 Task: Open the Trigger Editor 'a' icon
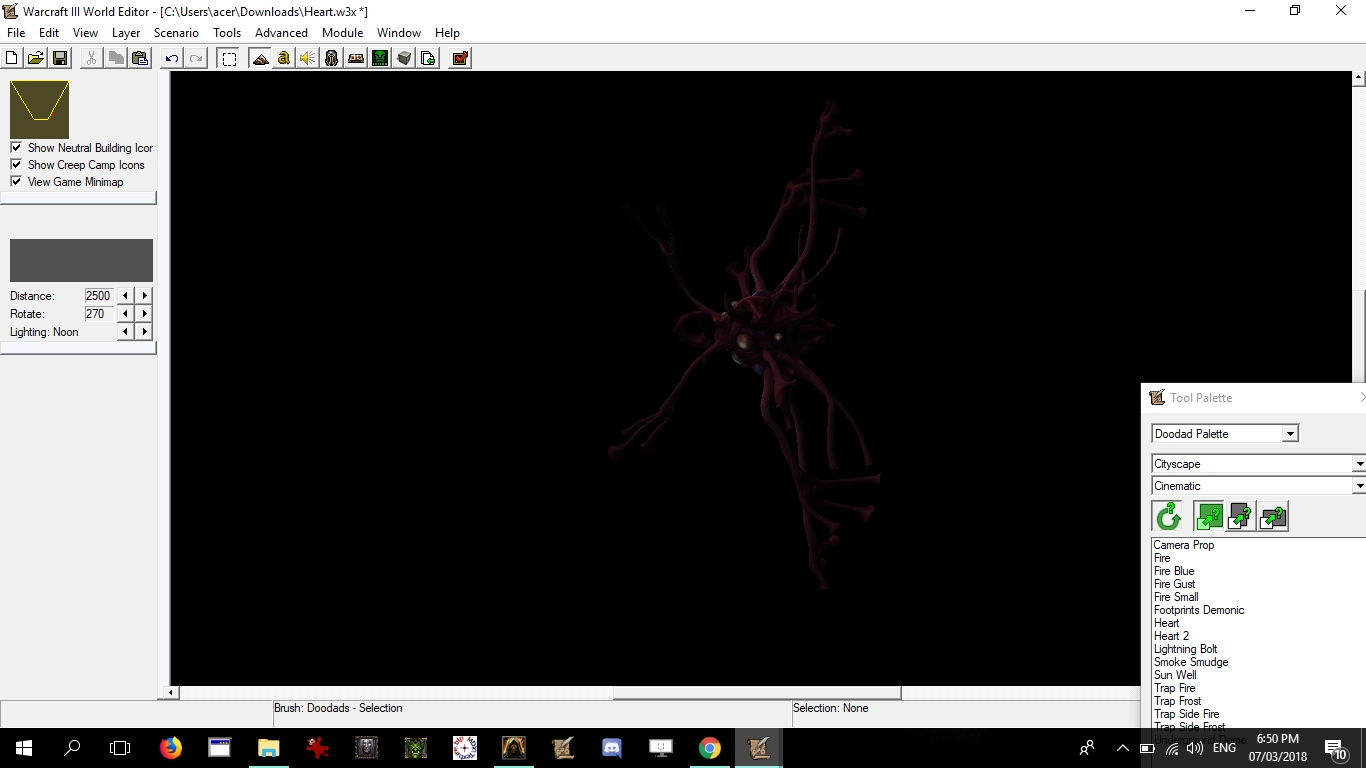click(x=284, y=58)
